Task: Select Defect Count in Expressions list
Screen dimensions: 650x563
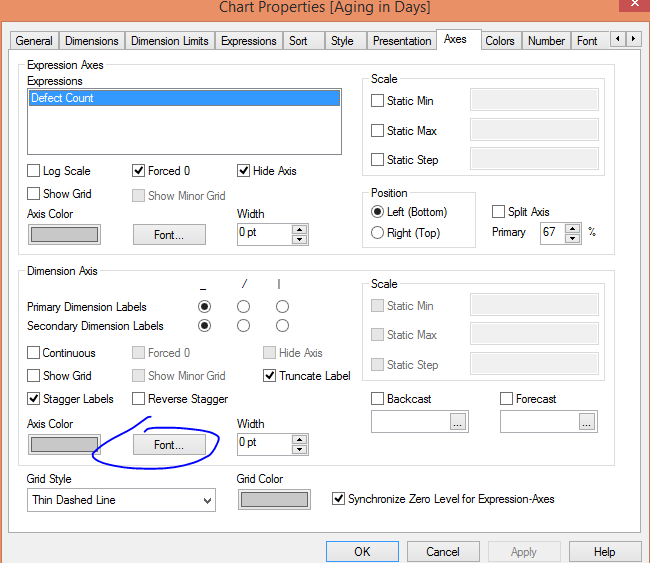Action: point(184,98)
